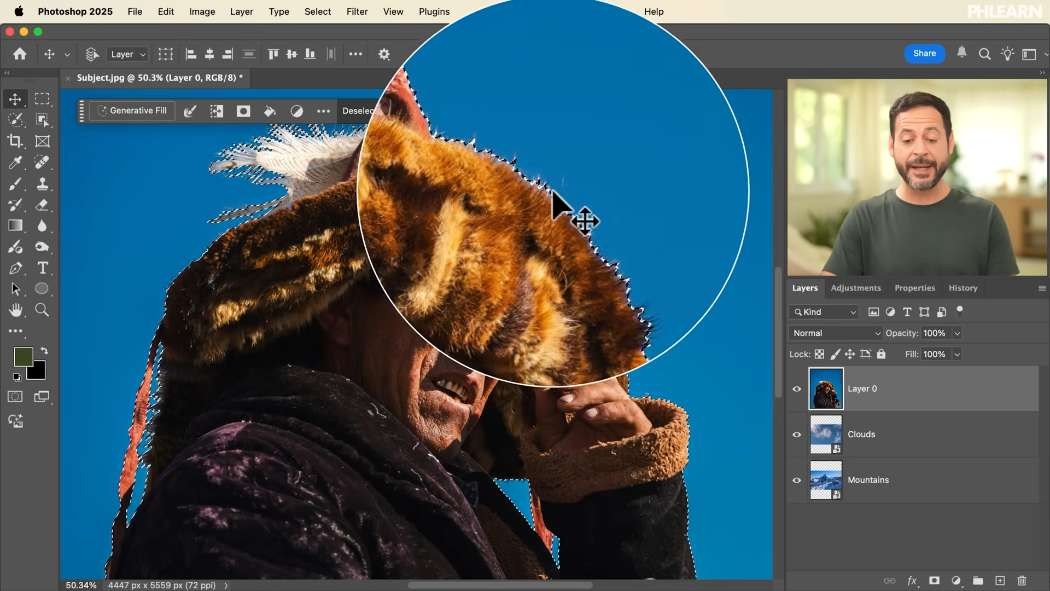Select the Hand tool

click(x=15, y=310)
